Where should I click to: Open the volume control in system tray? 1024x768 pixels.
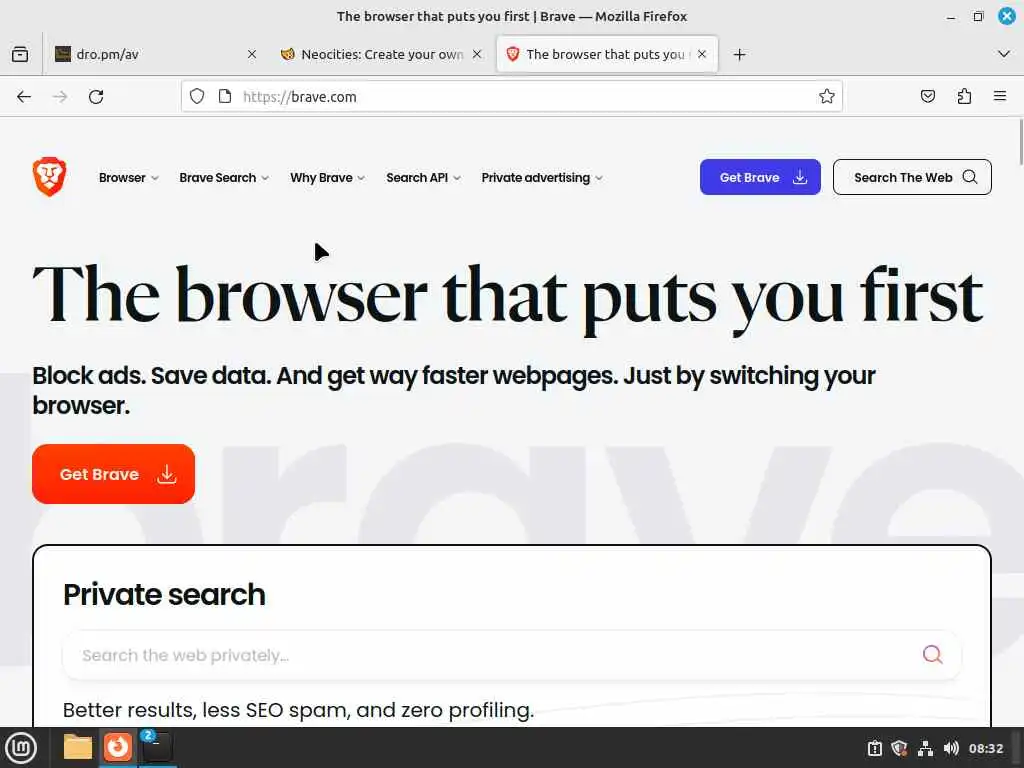coord(951,748)
